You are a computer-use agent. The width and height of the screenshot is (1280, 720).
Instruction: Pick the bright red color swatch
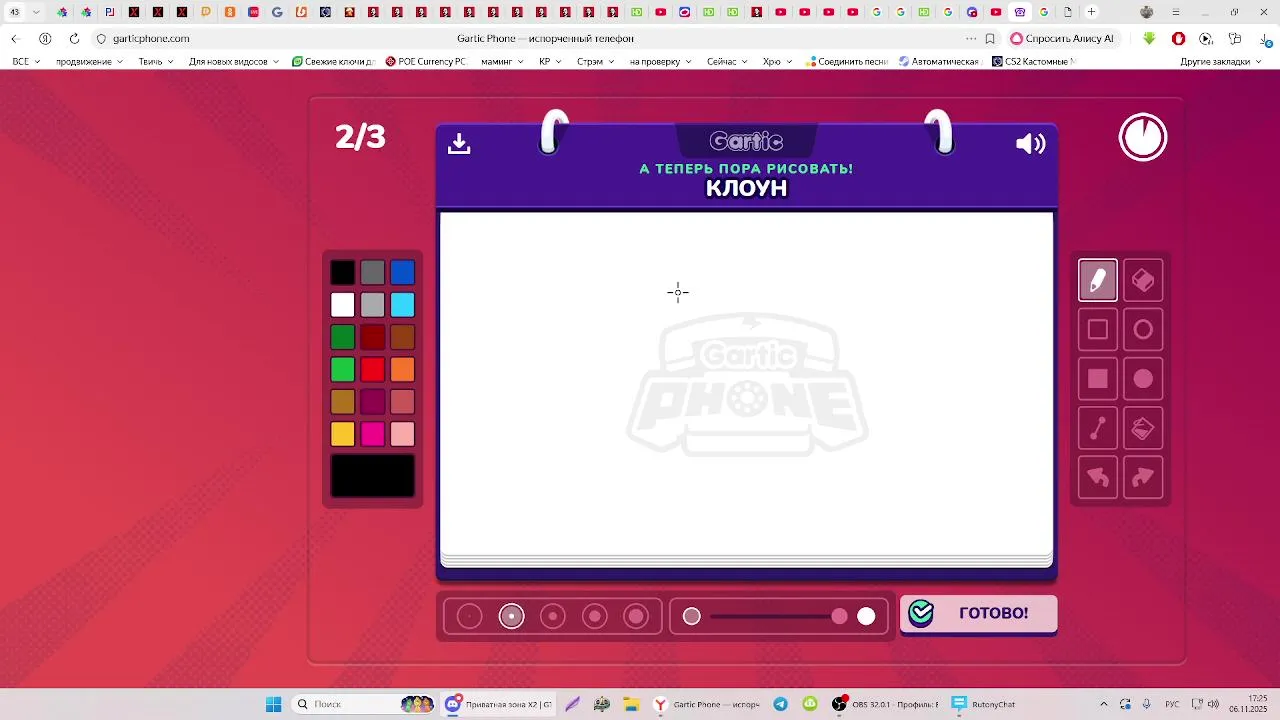pos(372,369)
